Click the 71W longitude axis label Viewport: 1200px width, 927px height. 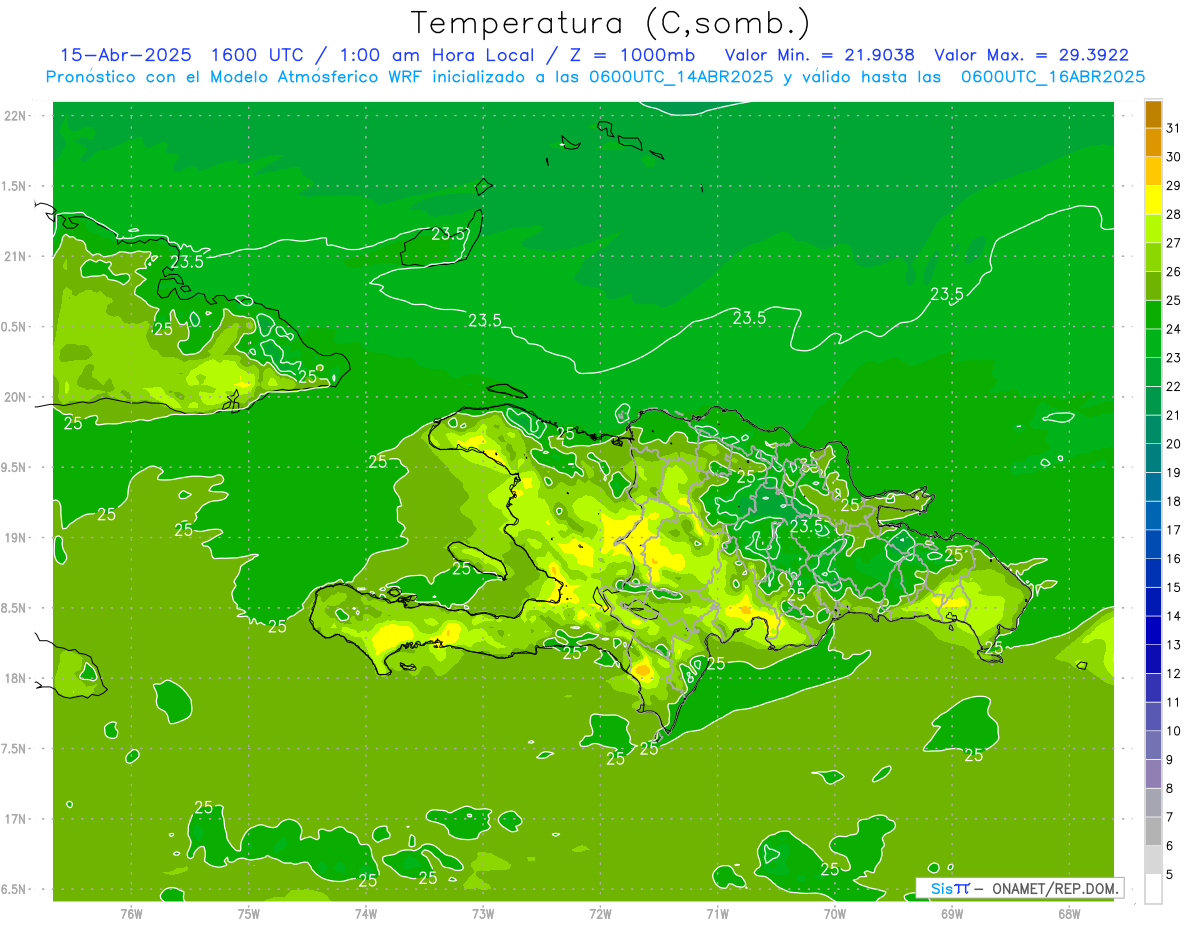click(x=717, y=913)
